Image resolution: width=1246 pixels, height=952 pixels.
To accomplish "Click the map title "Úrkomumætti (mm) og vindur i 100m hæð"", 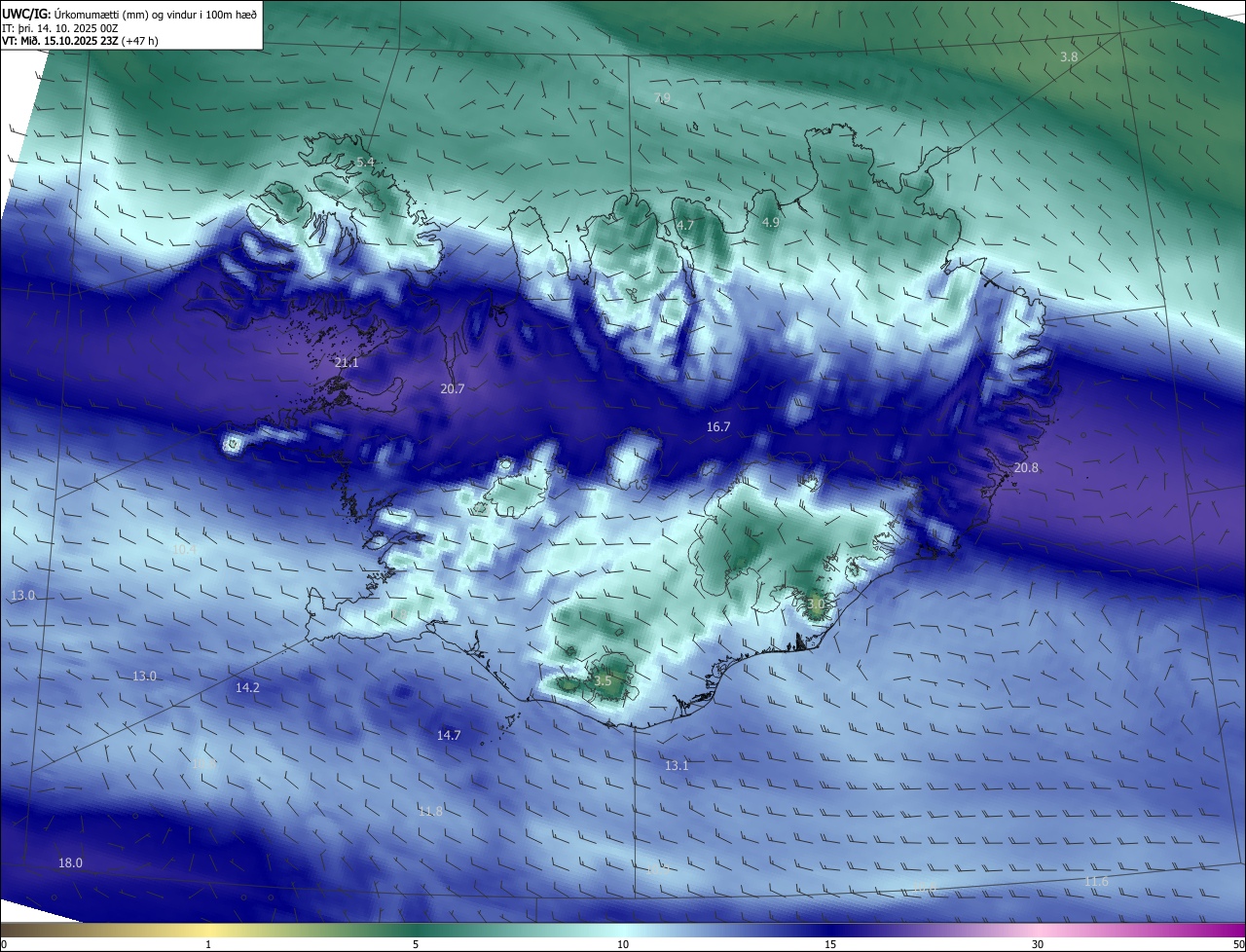I will tap(154, 14).
